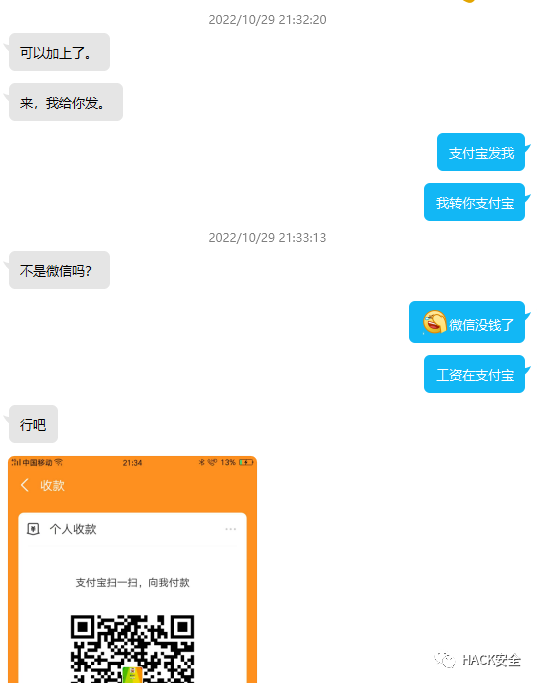Click the 收款 title in the orange header
This screenshot has width=537, height=683.
pyautogui.click(x=52, y=485)
